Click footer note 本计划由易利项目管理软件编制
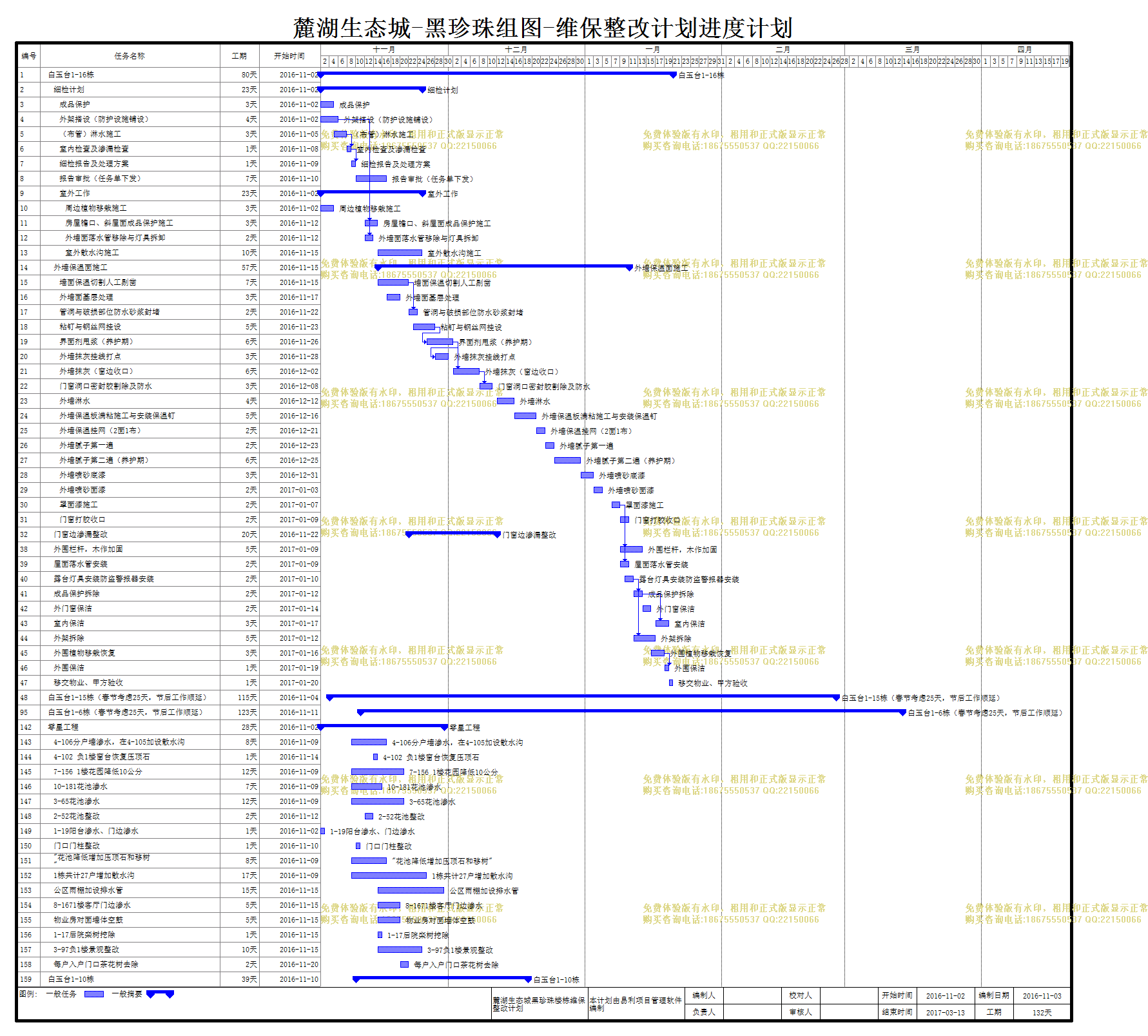Viewport: 1148px width, 1036px height. [x=635, y=1004]
